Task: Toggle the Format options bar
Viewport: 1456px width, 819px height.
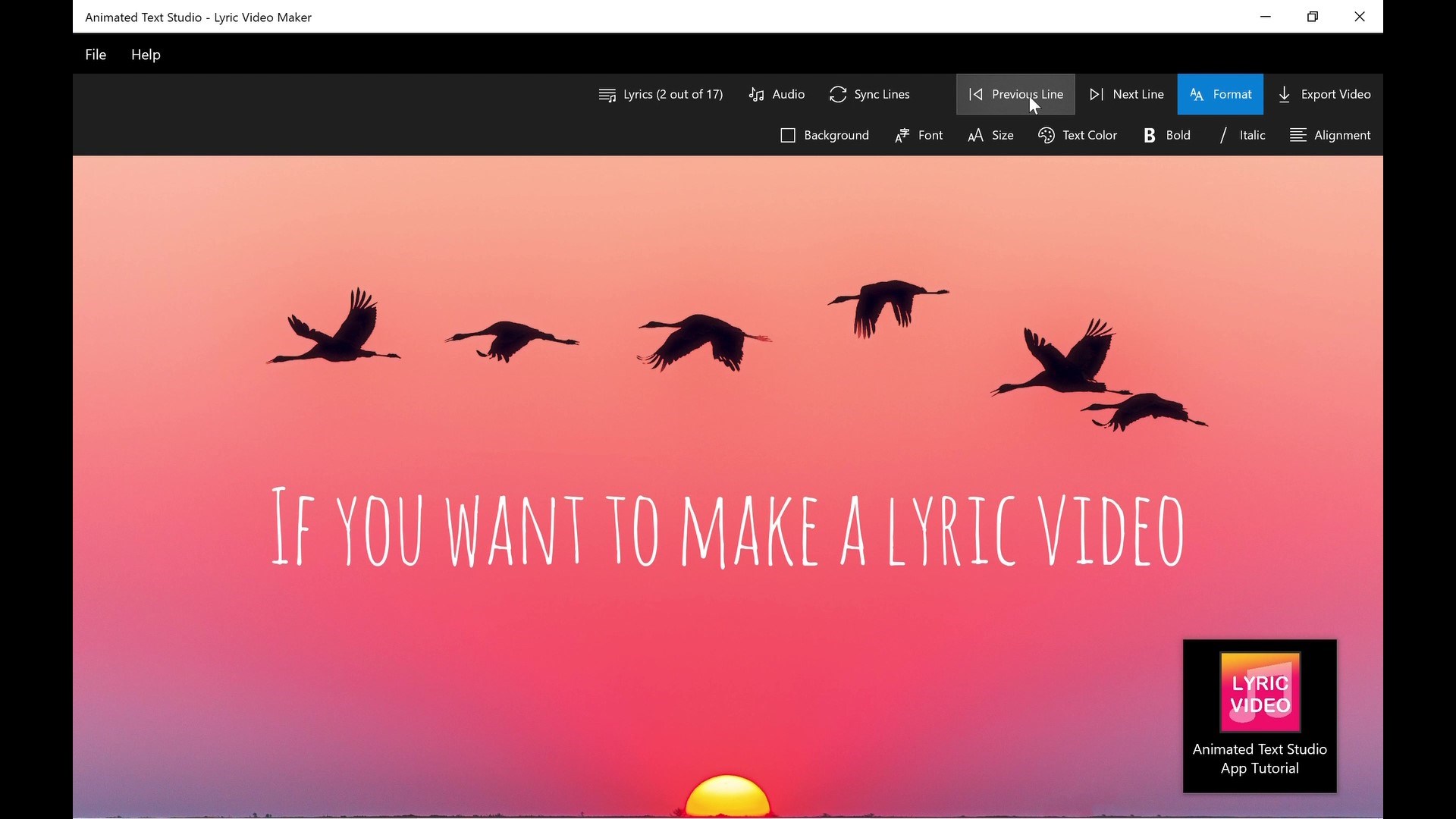Action: [1220, 94]
